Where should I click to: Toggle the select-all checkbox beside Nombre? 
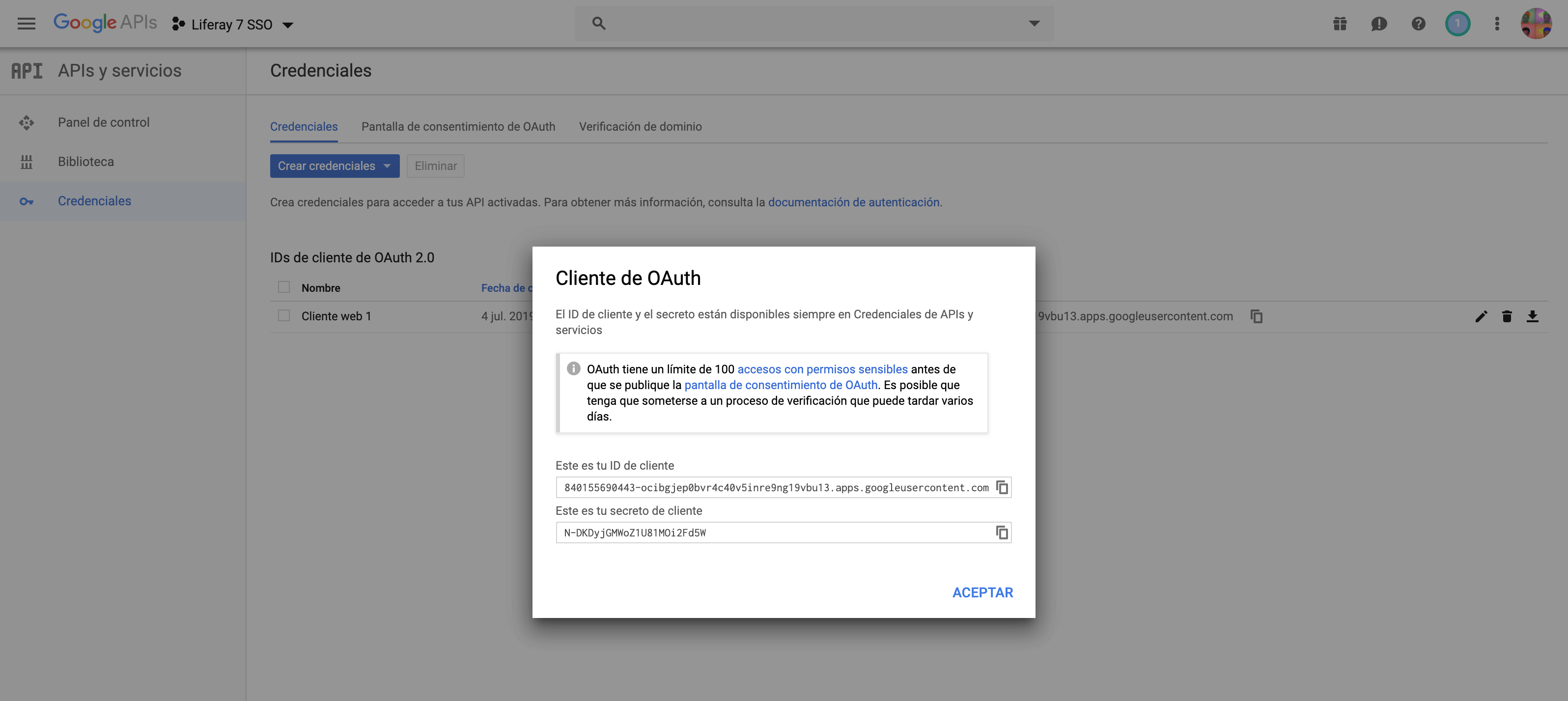pos(283,286)
